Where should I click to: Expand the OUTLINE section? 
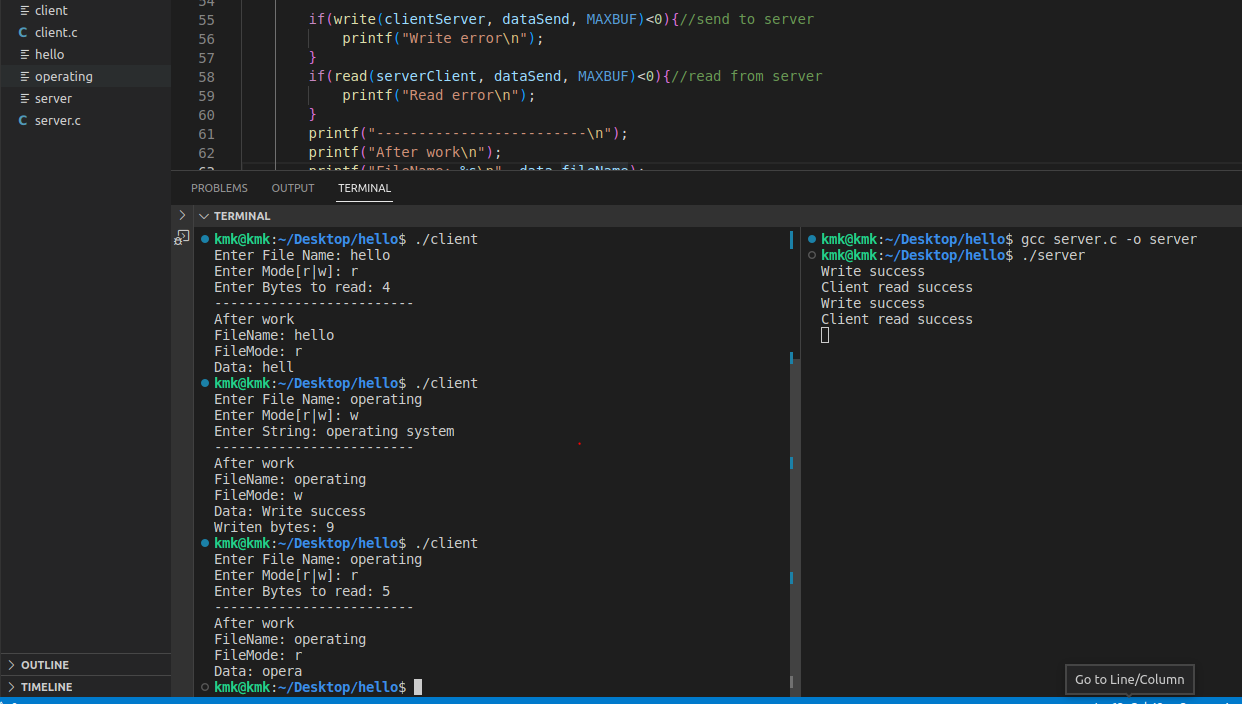[x=85, y=665]
